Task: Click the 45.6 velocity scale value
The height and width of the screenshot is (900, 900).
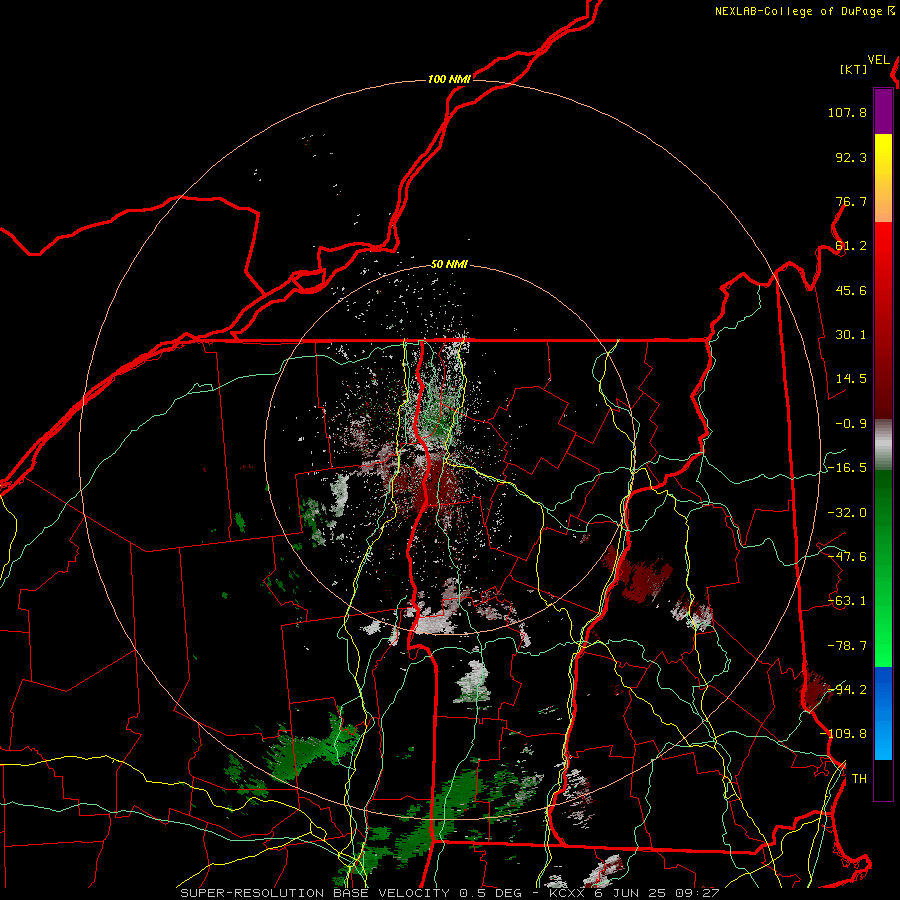Action: 851,290
